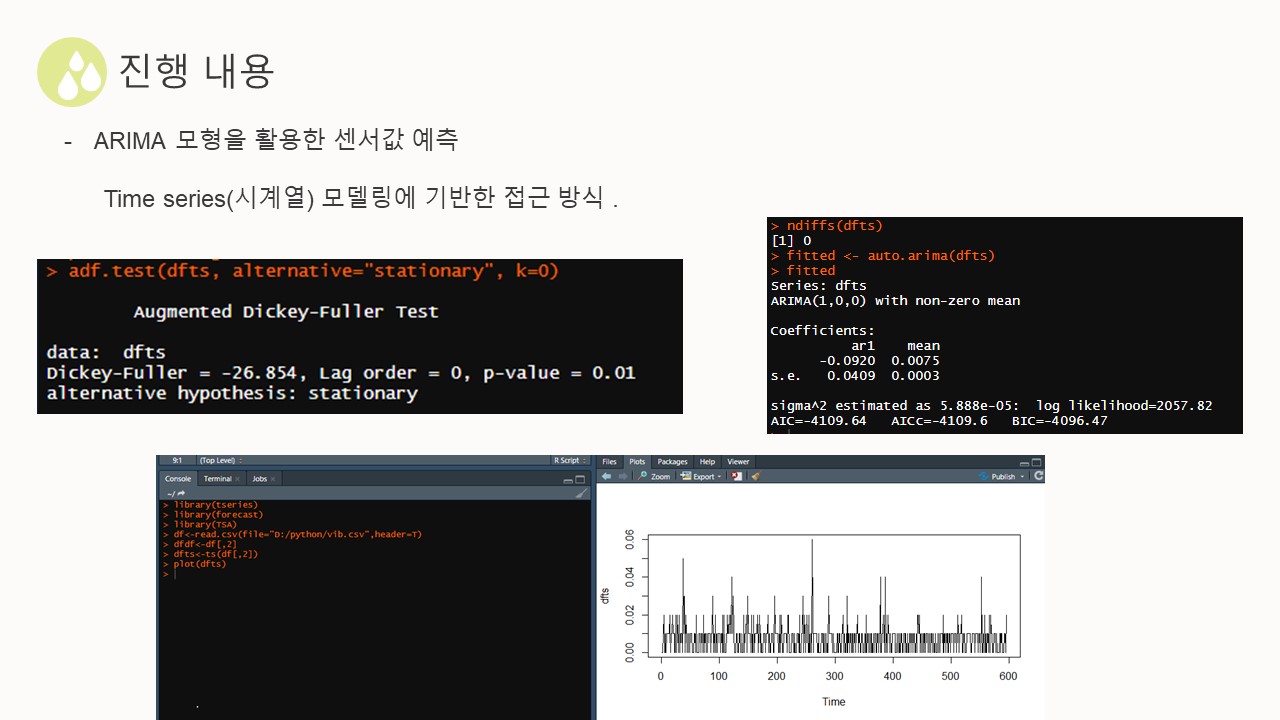This screenshot has width=1280, height=720.
Task: Close the Terminal tab
Action: click(237, 479)
